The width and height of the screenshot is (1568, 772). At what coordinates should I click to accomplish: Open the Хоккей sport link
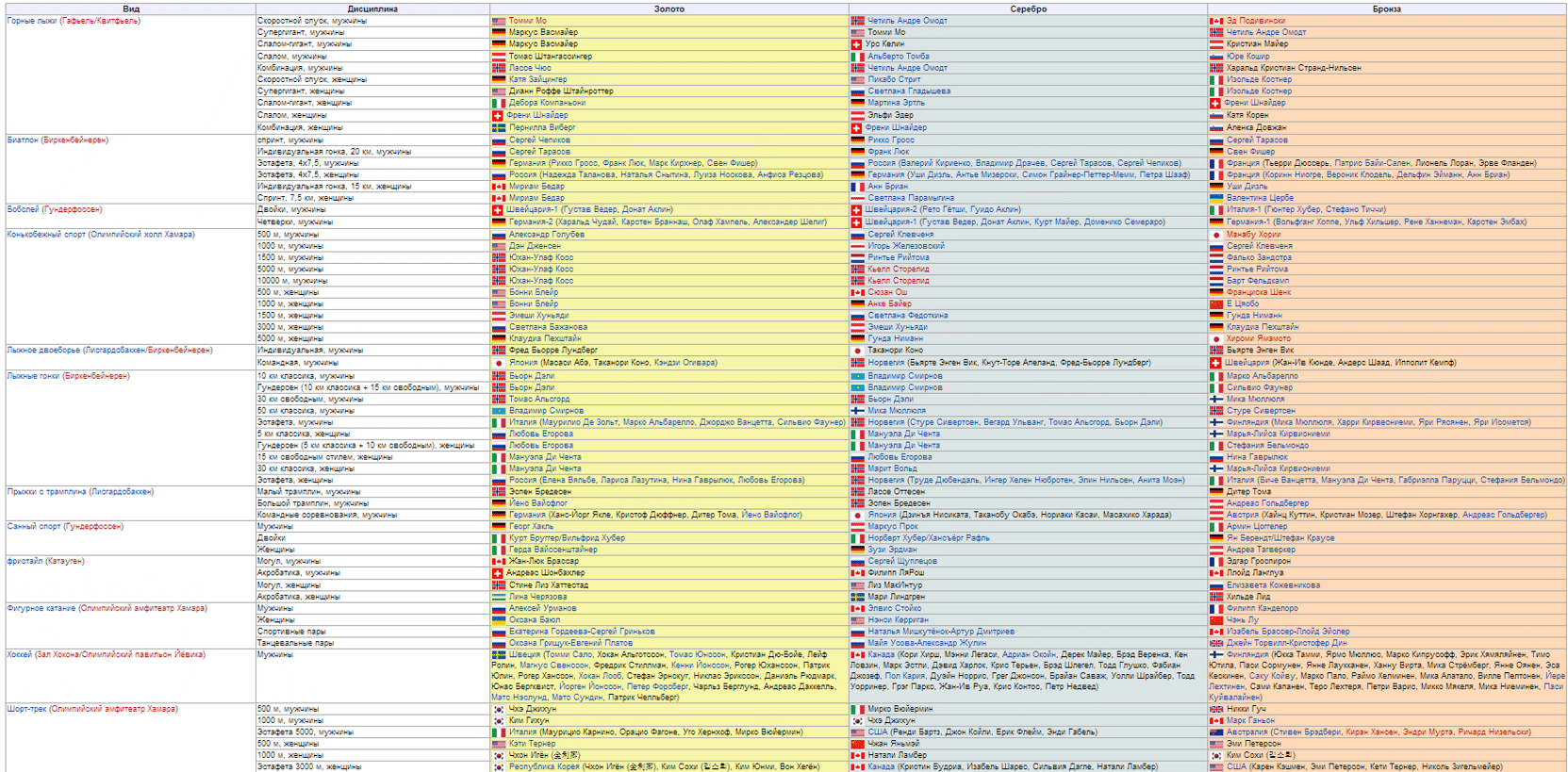coord(20,654)
